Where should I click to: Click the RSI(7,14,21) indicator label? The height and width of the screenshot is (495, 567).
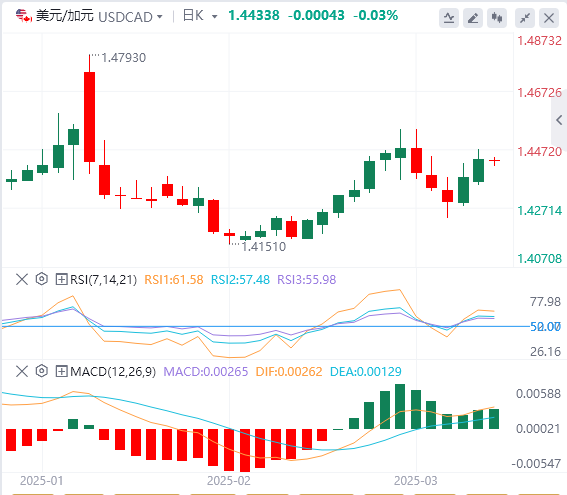tap(103, 279)
